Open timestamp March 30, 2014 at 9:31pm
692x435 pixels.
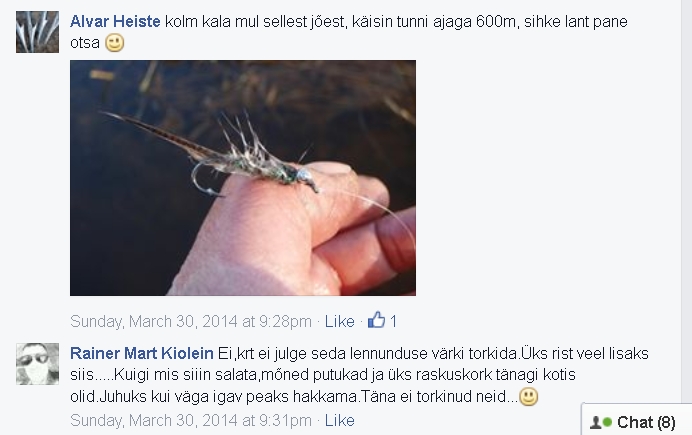pyautogui.click(x=191, y=420)
